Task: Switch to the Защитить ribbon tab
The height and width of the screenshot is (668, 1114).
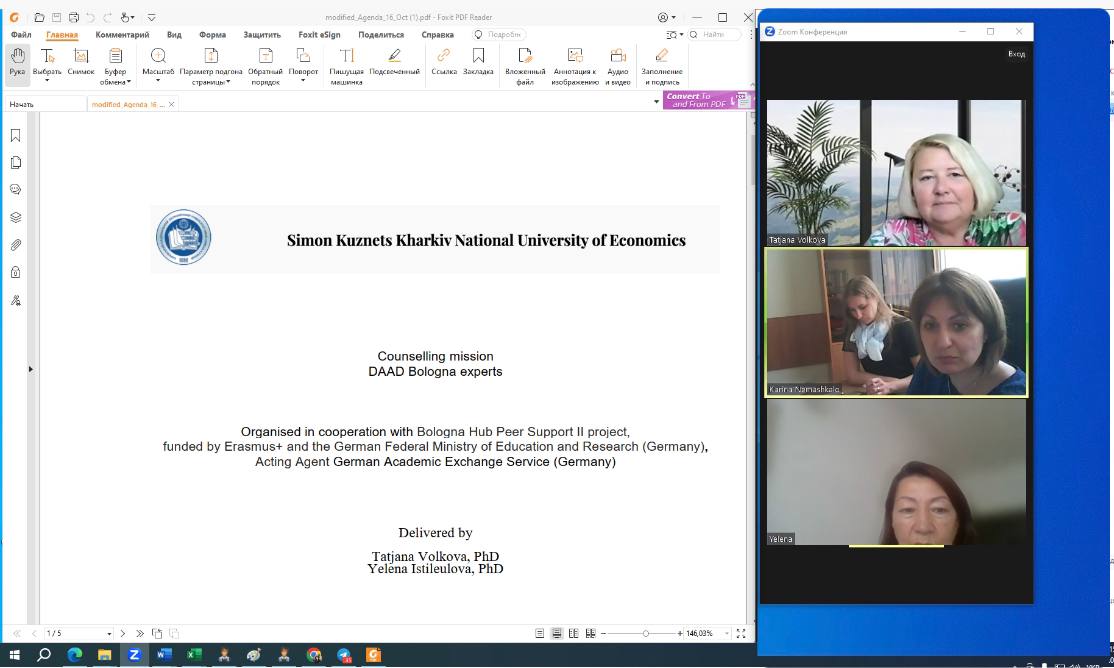Action: tap(262, 34)
